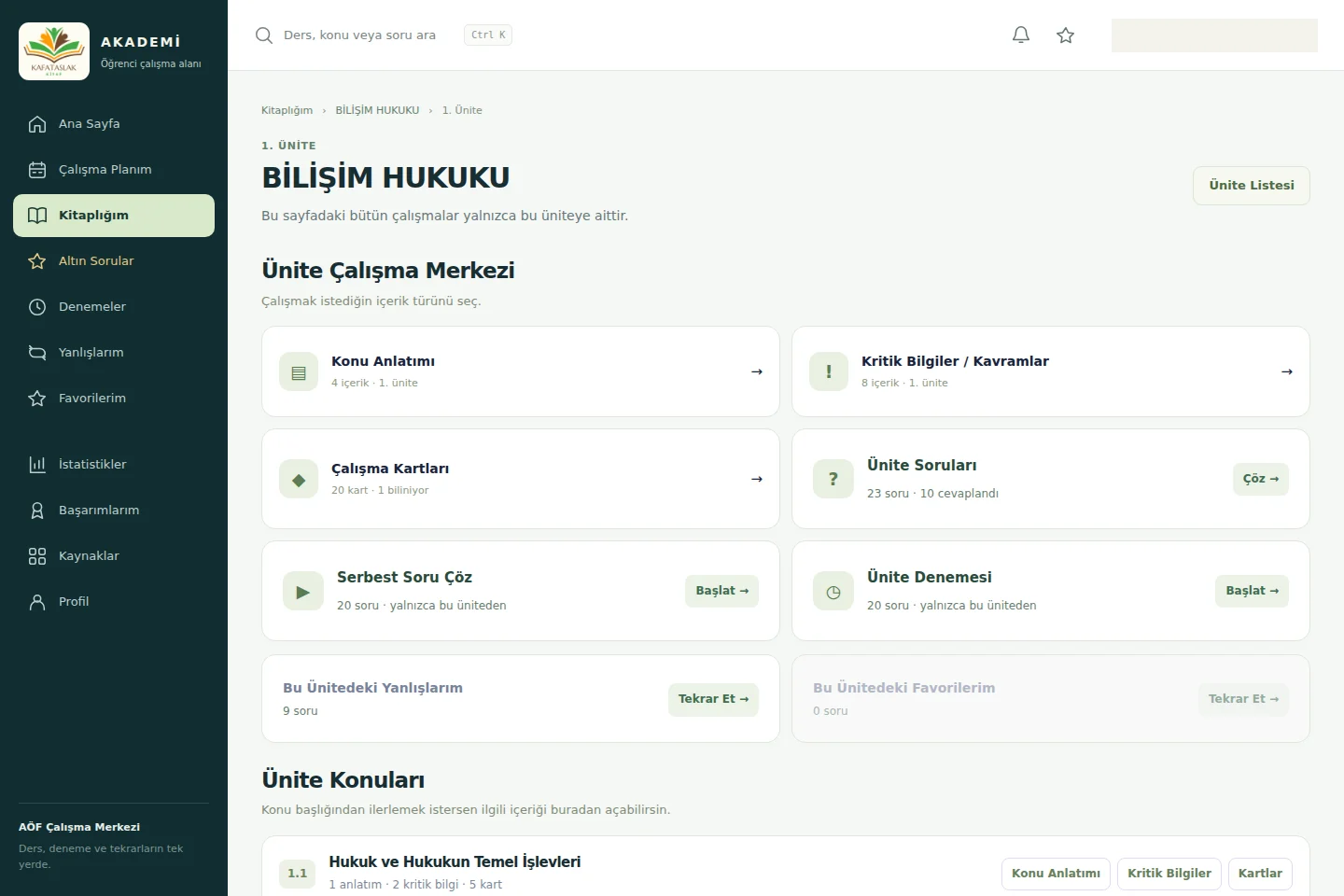1344x896 pixels.
Task: Click the Konu Anlatımı card icon
Action: pos(299,371)
